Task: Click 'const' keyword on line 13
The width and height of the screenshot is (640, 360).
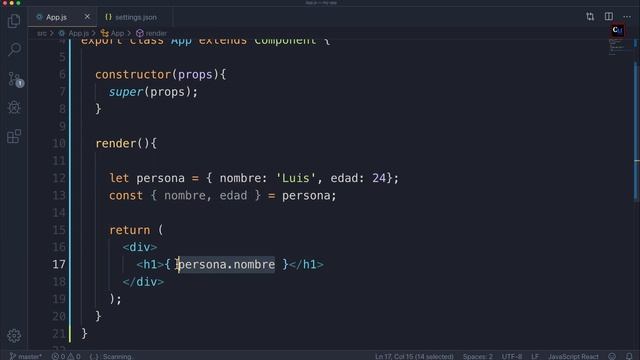Action: click(126, 196)
